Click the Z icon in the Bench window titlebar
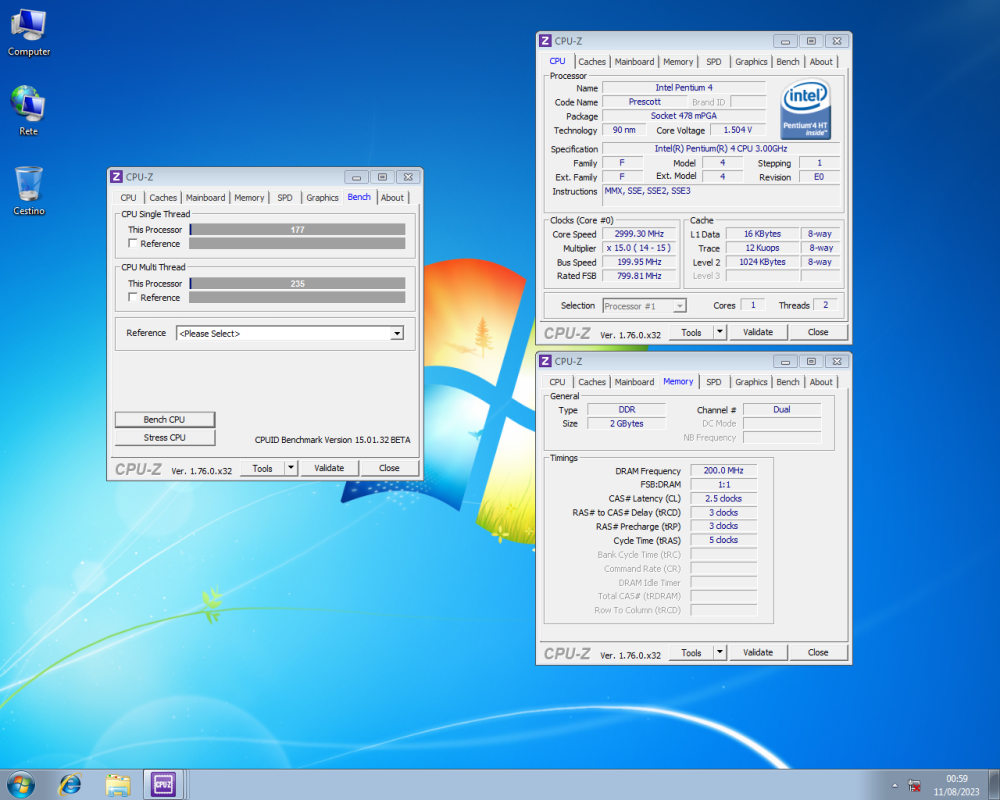The image size is (1000, 800). coord(116,176)
